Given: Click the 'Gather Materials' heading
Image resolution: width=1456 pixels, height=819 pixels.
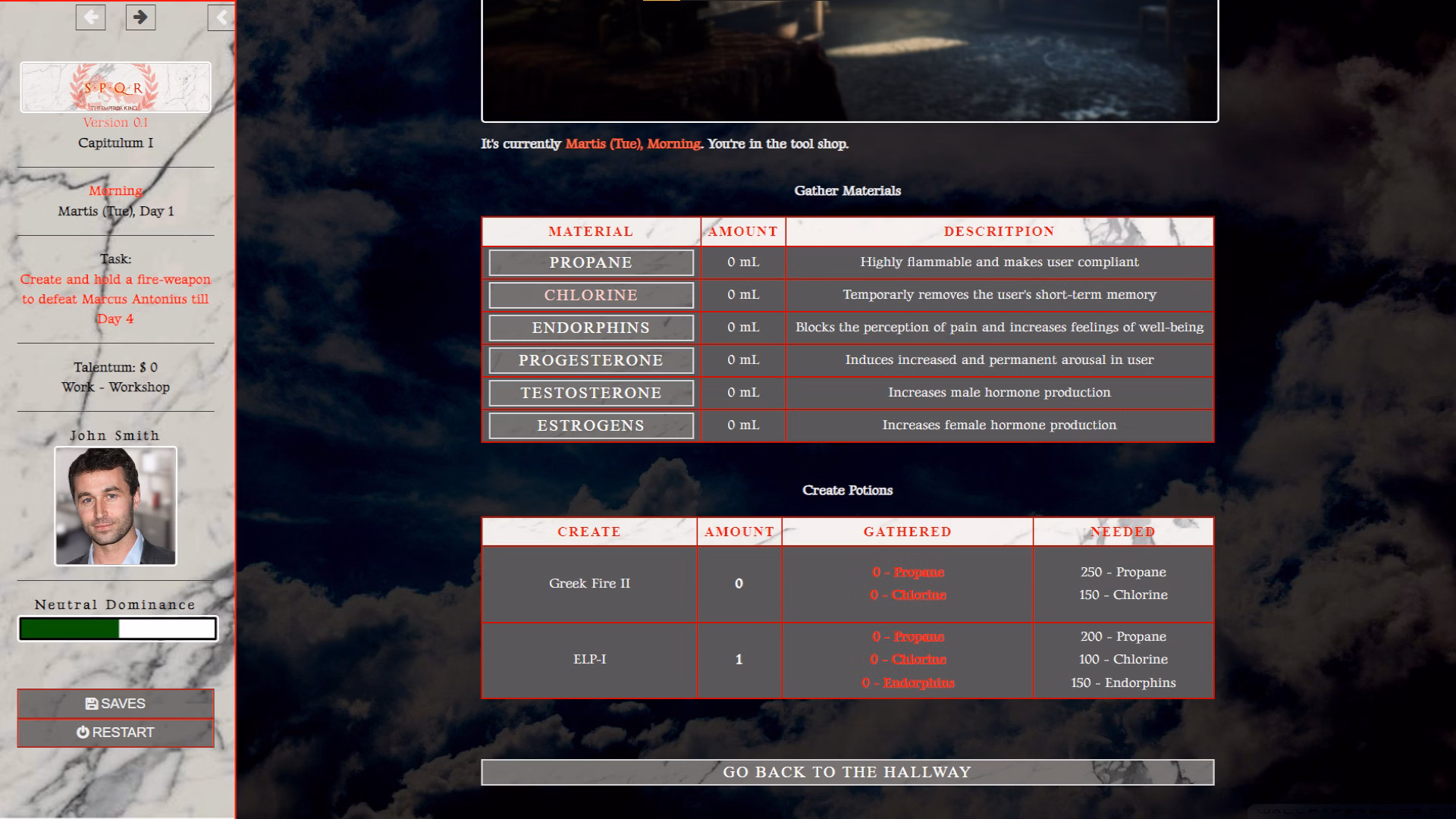Looking at the screenshot, I should pyautogui.click(x=847, y=190).
